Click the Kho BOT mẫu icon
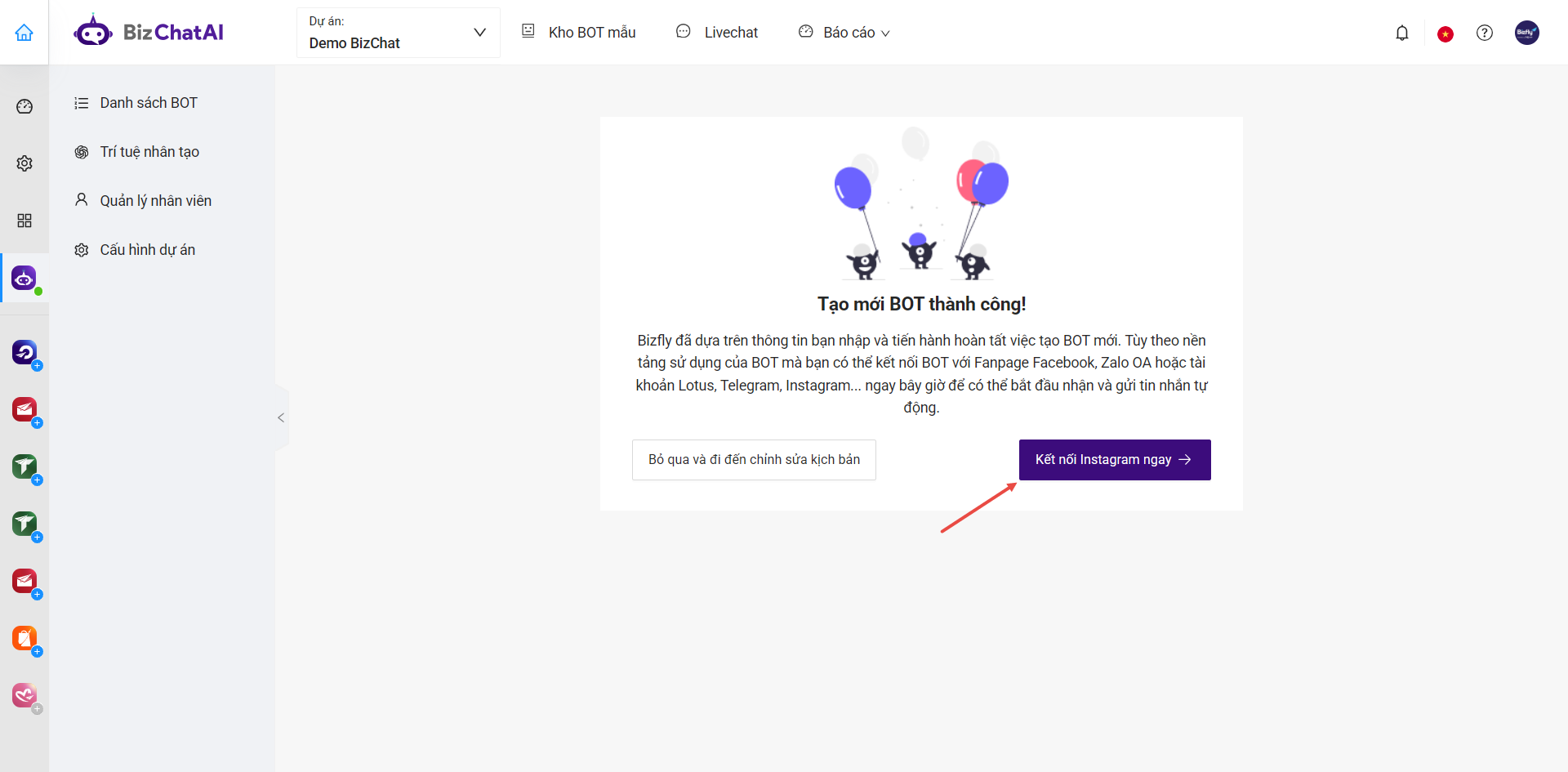Screen dimensions: 1568x772 coord(528,31)
